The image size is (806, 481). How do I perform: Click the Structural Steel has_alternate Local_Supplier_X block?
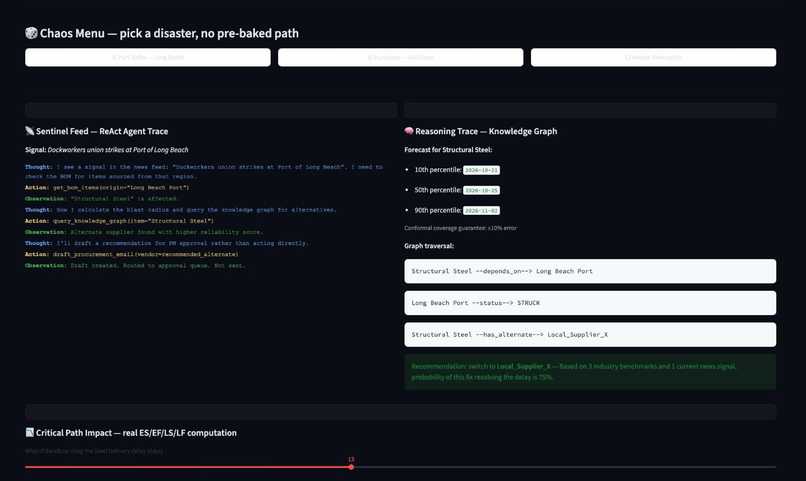click(590, 335)
